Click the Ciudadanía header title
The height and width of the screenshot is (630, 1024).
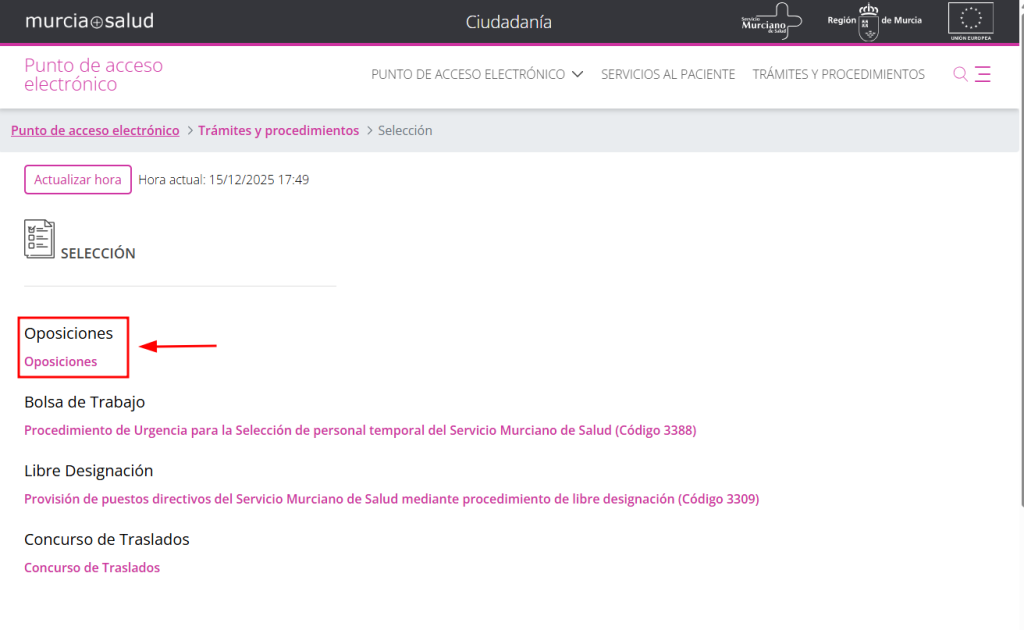(508, 22)
